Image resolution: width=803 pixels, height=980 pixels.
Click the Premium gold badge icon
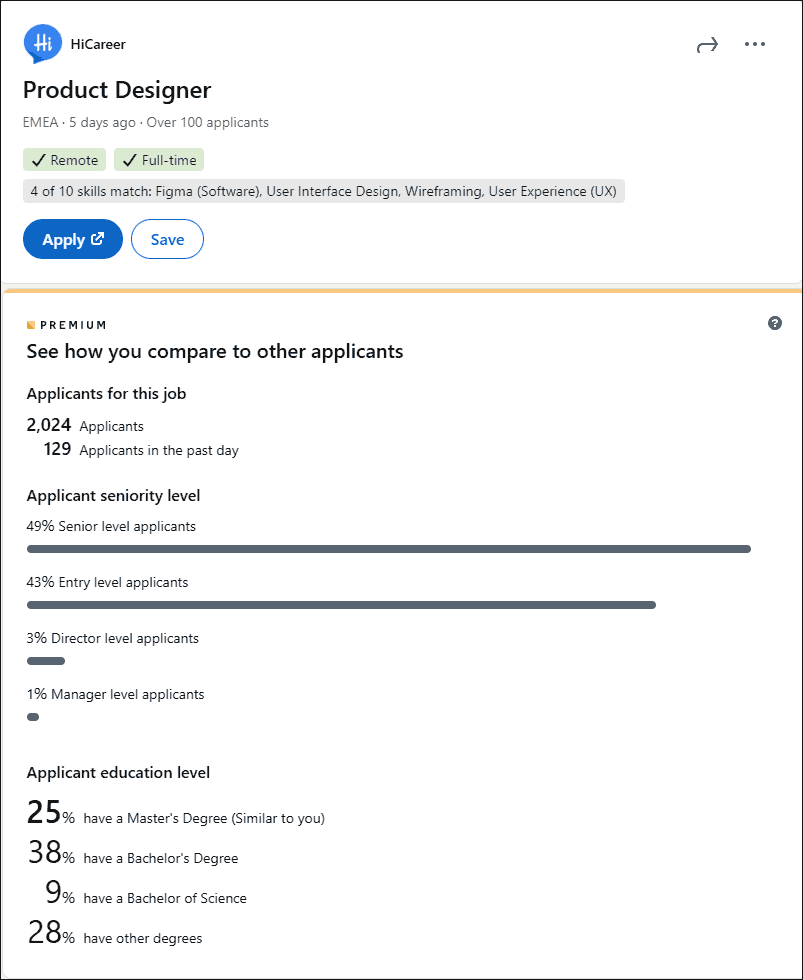pos(31,325)
